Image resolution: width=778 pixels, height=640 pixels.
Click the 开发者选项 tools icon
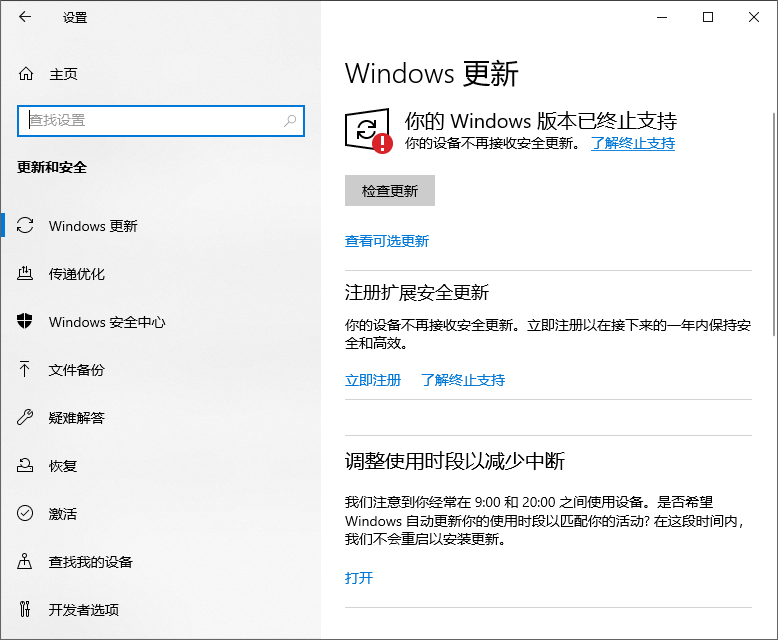click(25, 609)
